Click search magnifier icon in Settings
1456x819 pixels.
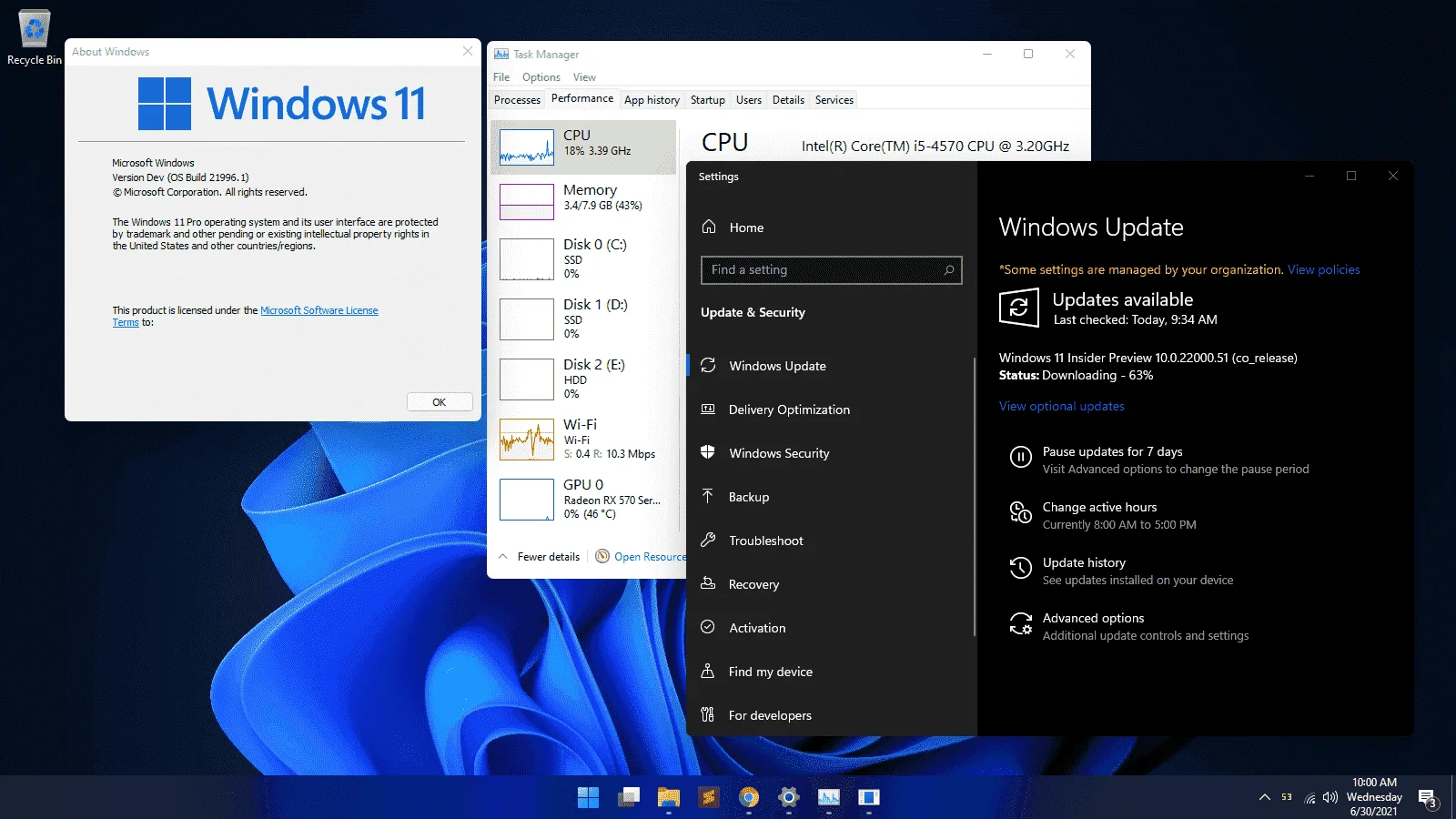pos(949,270)
